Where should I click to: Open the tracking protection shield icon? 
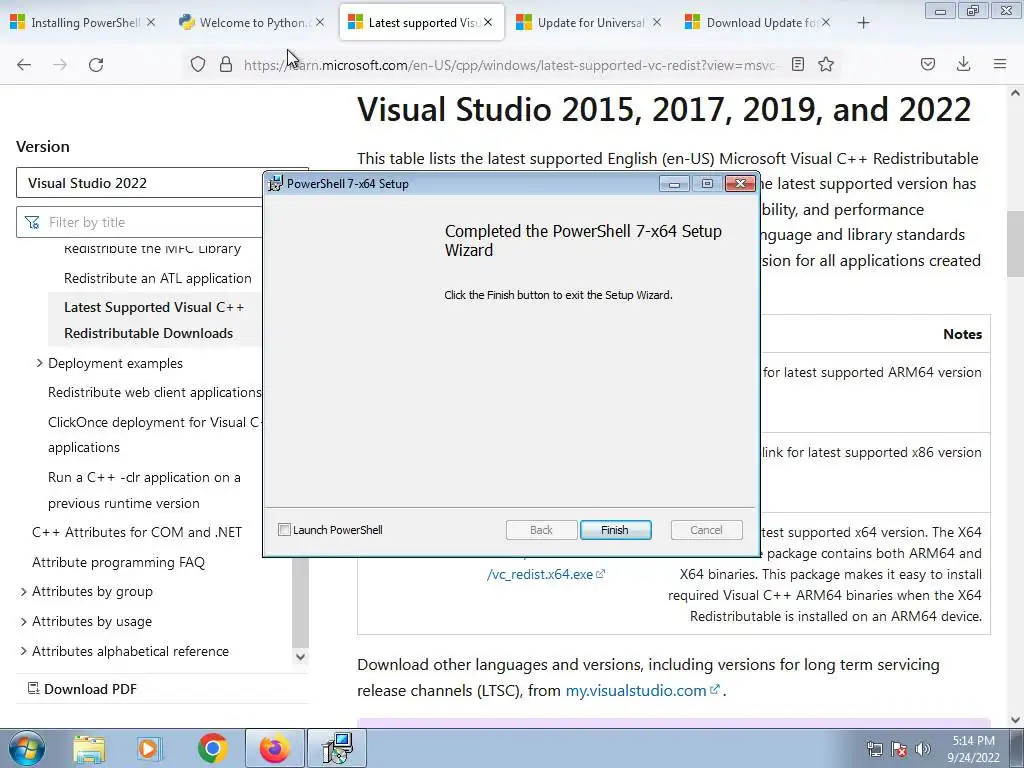(x=198, y=64)
